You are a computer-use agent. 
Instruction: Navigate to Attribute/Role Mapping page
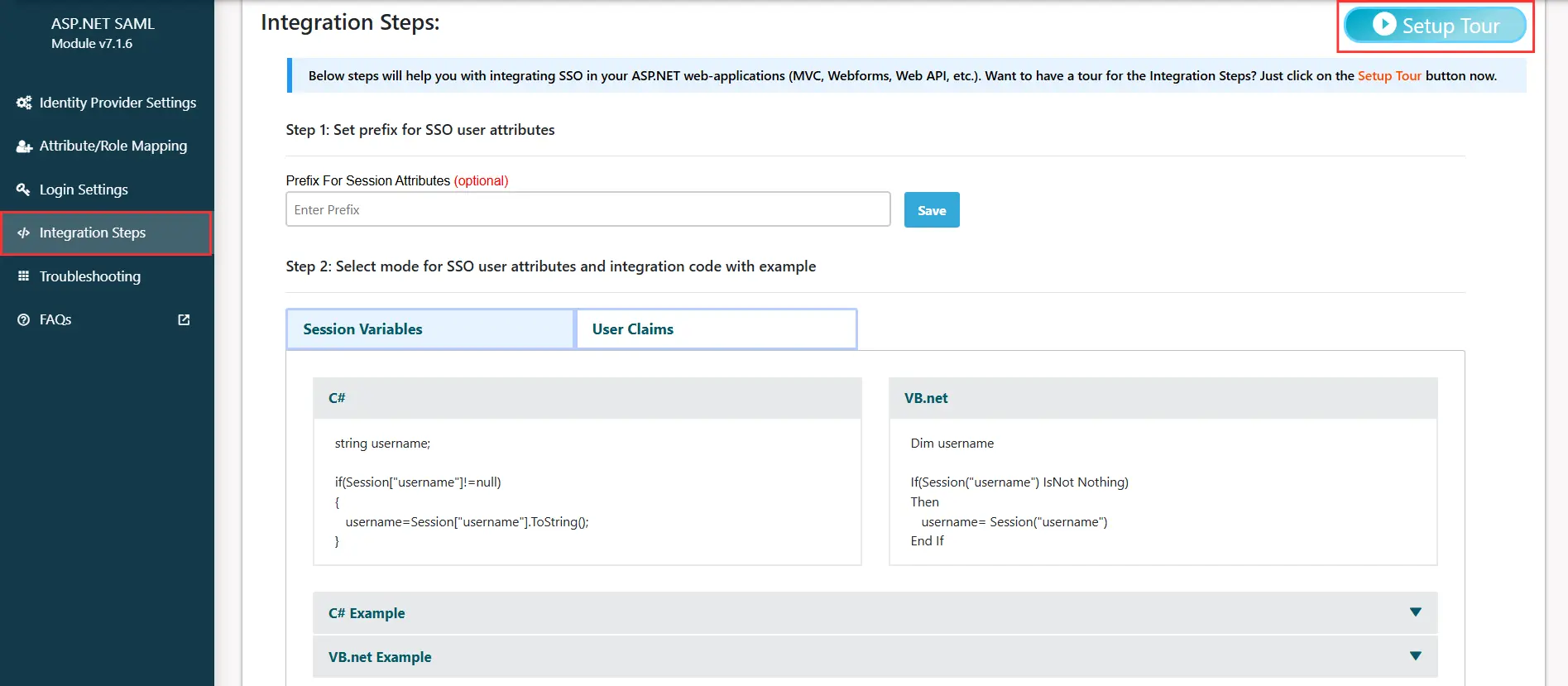pos(113,146)
